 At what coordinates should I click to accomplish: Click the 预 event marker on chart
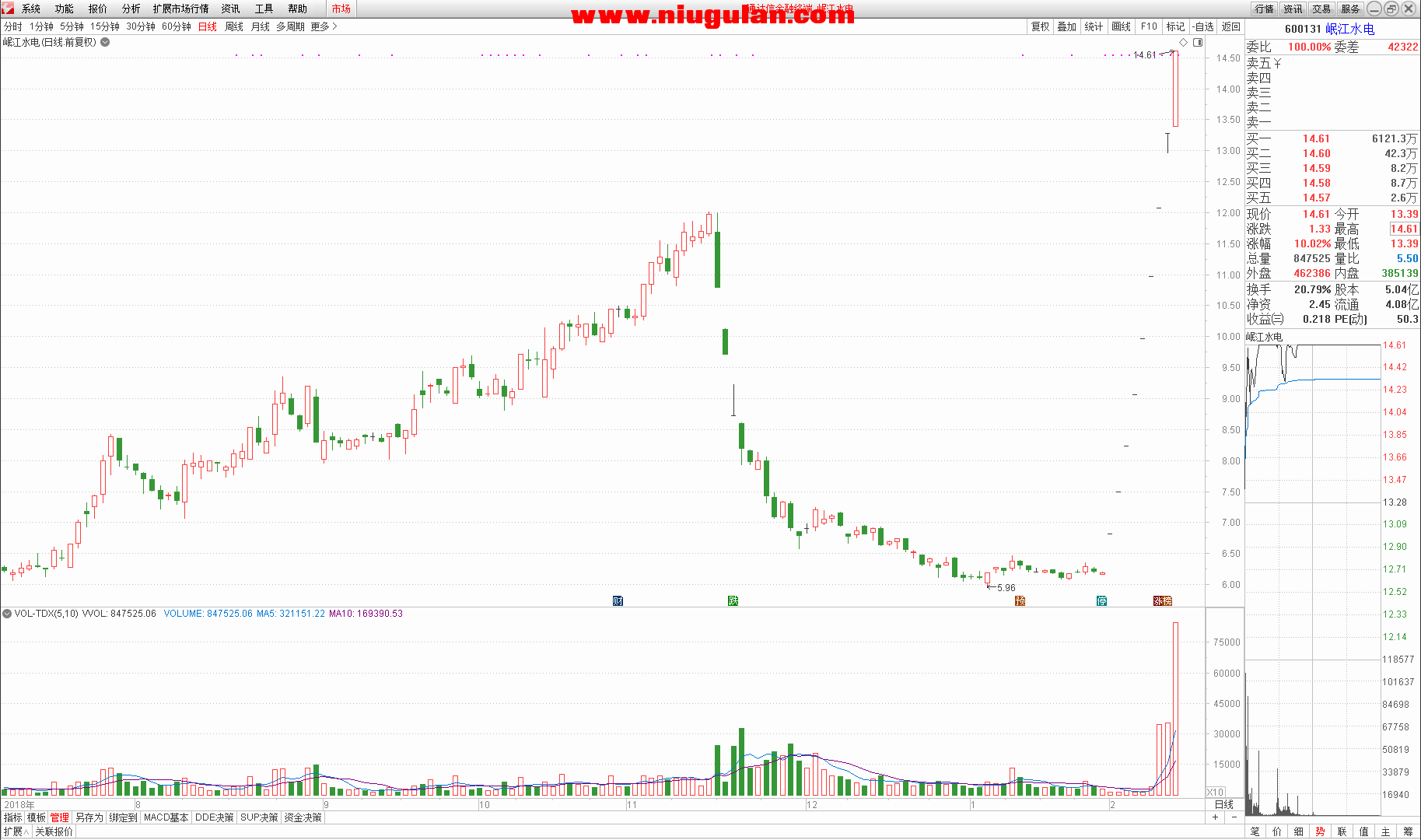point(1020,600)
